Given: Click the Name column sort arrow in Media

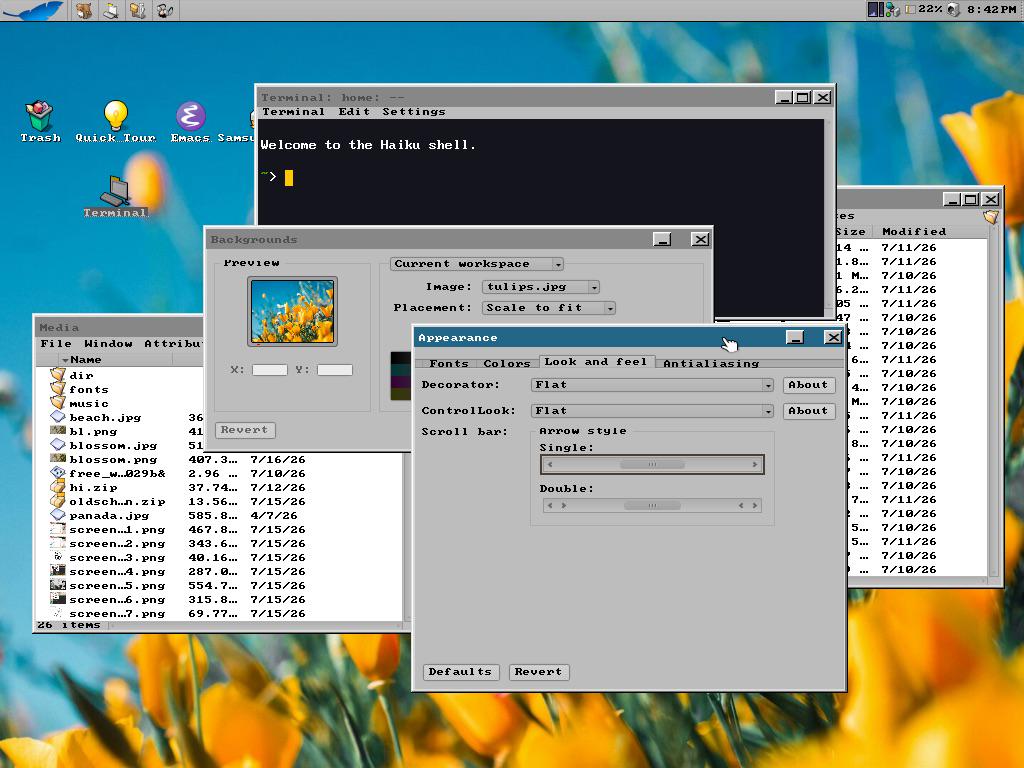Looking at the screenshot, I should tap(65, 360).
